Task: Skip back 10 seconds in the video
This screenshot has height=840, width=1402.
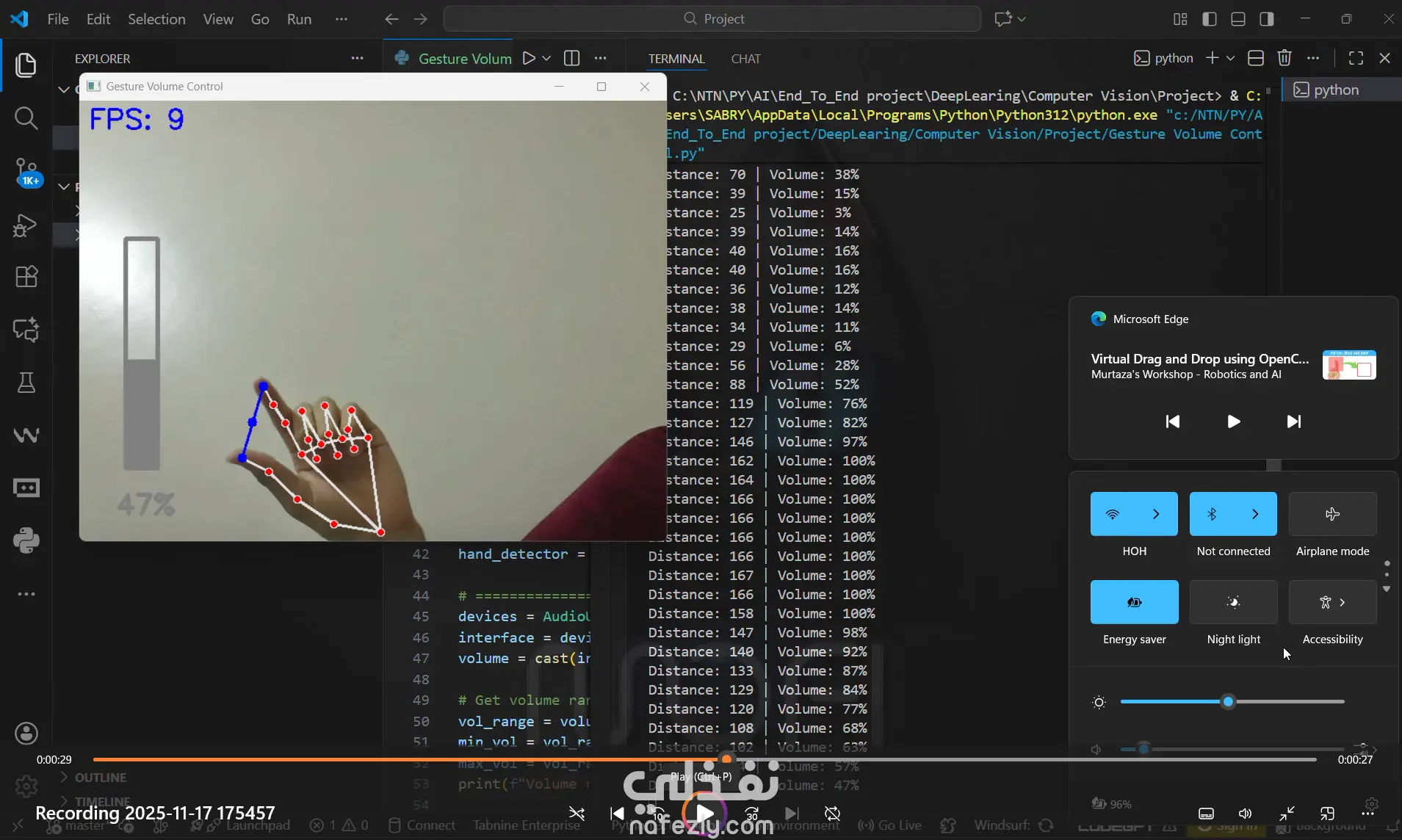Action: (x=656, y=814)
